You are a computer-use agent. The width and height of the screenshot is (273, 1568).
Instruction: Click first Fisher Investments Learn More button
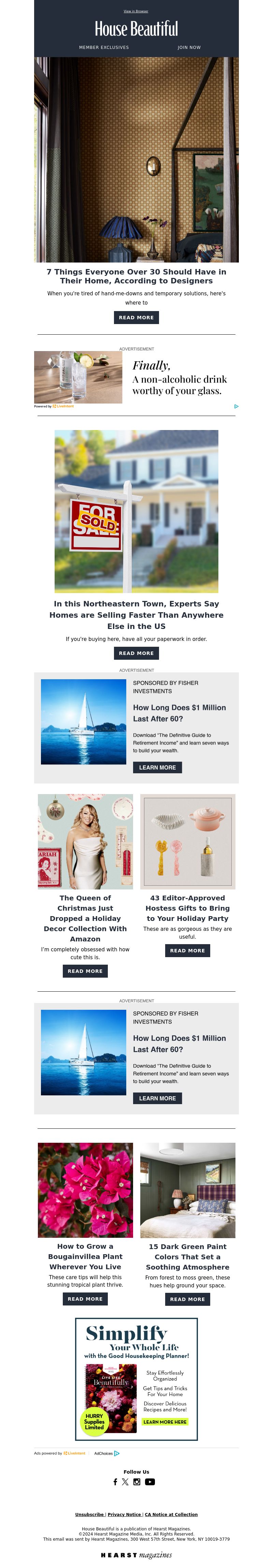(157, 767)
